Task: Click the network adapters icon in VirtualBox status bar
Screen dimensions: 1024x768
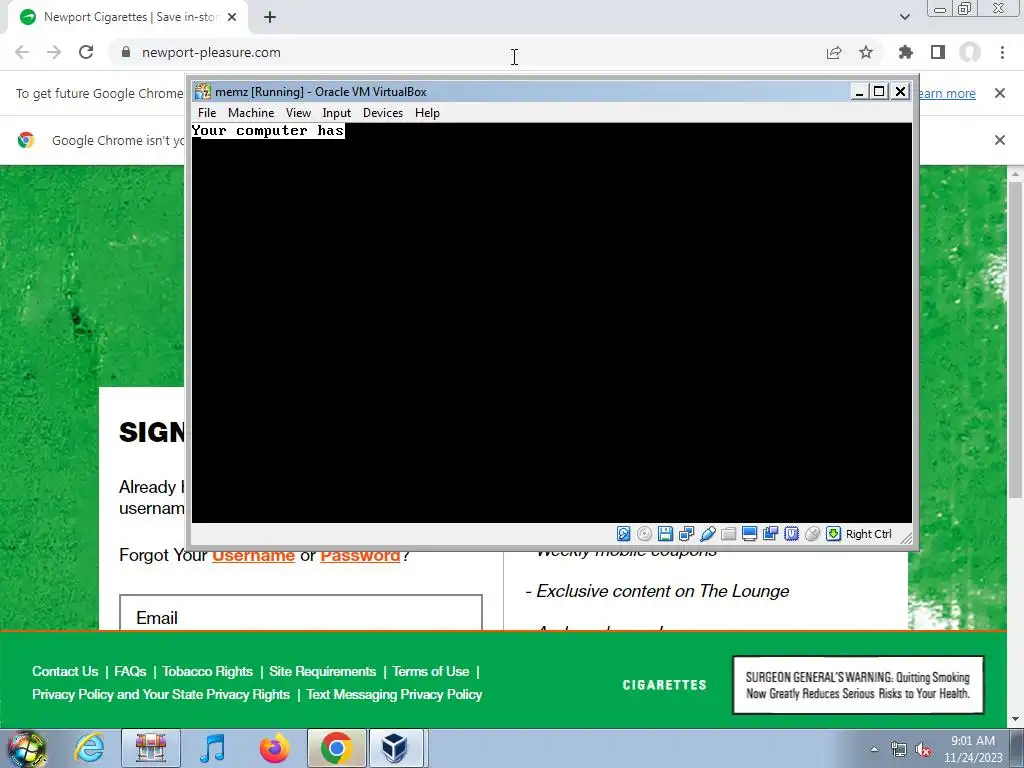Action: pos(686,534)
